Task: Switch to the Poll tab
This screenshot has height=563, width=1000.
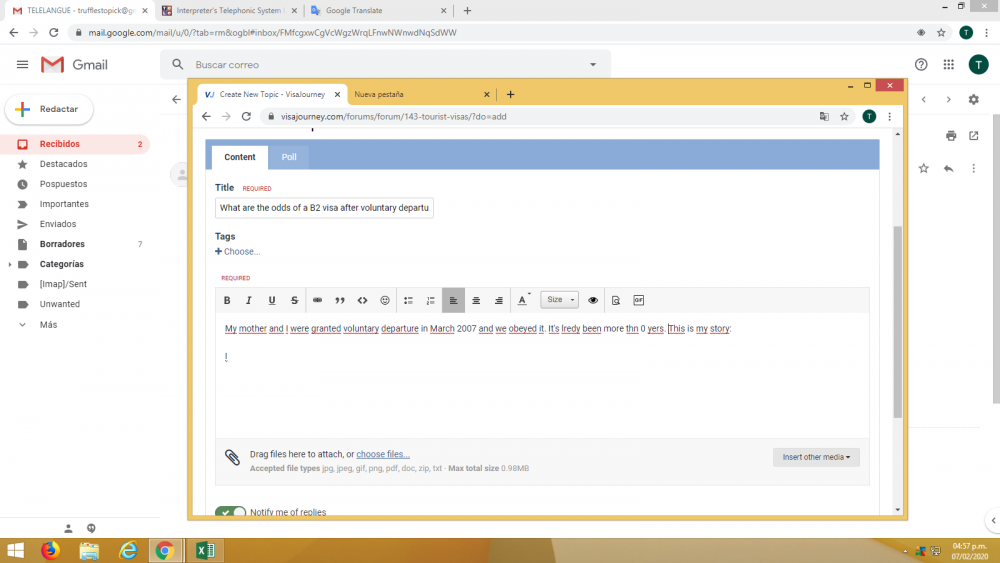Action: pos(289,157)
